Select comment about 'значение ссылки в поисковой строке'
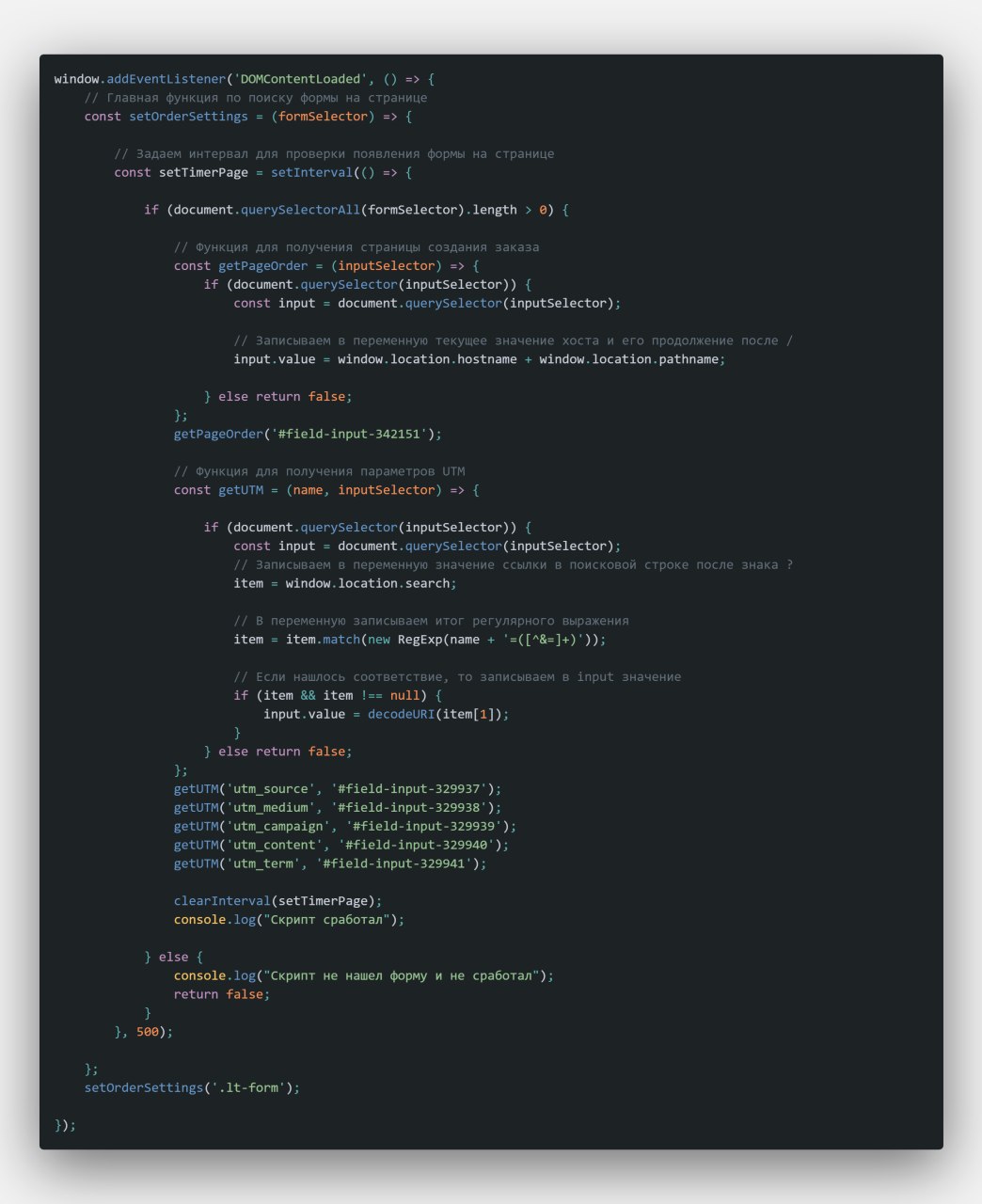Viewport: 982px width, 1204px height. pyautogui.click(x=514, y=564)
